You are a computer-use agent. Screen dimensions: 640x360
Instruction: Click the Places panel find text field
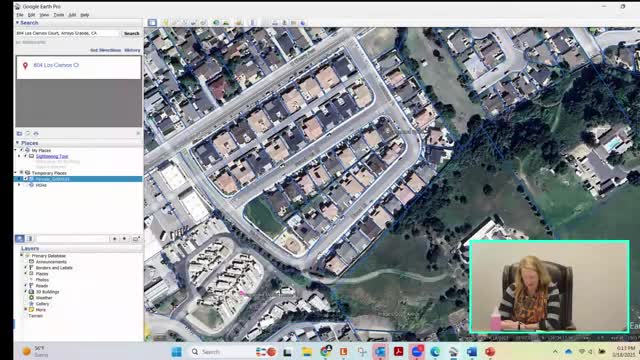73,238
